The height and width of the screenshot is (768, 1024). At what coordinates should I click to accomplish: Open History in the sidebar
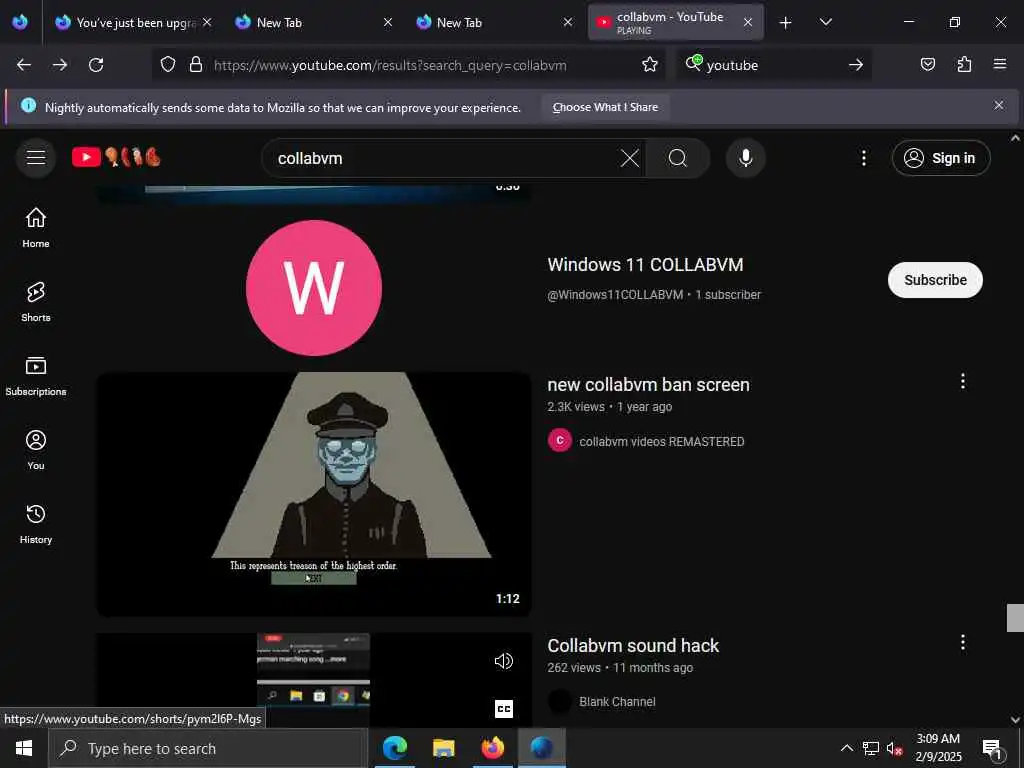coord(36,524)
